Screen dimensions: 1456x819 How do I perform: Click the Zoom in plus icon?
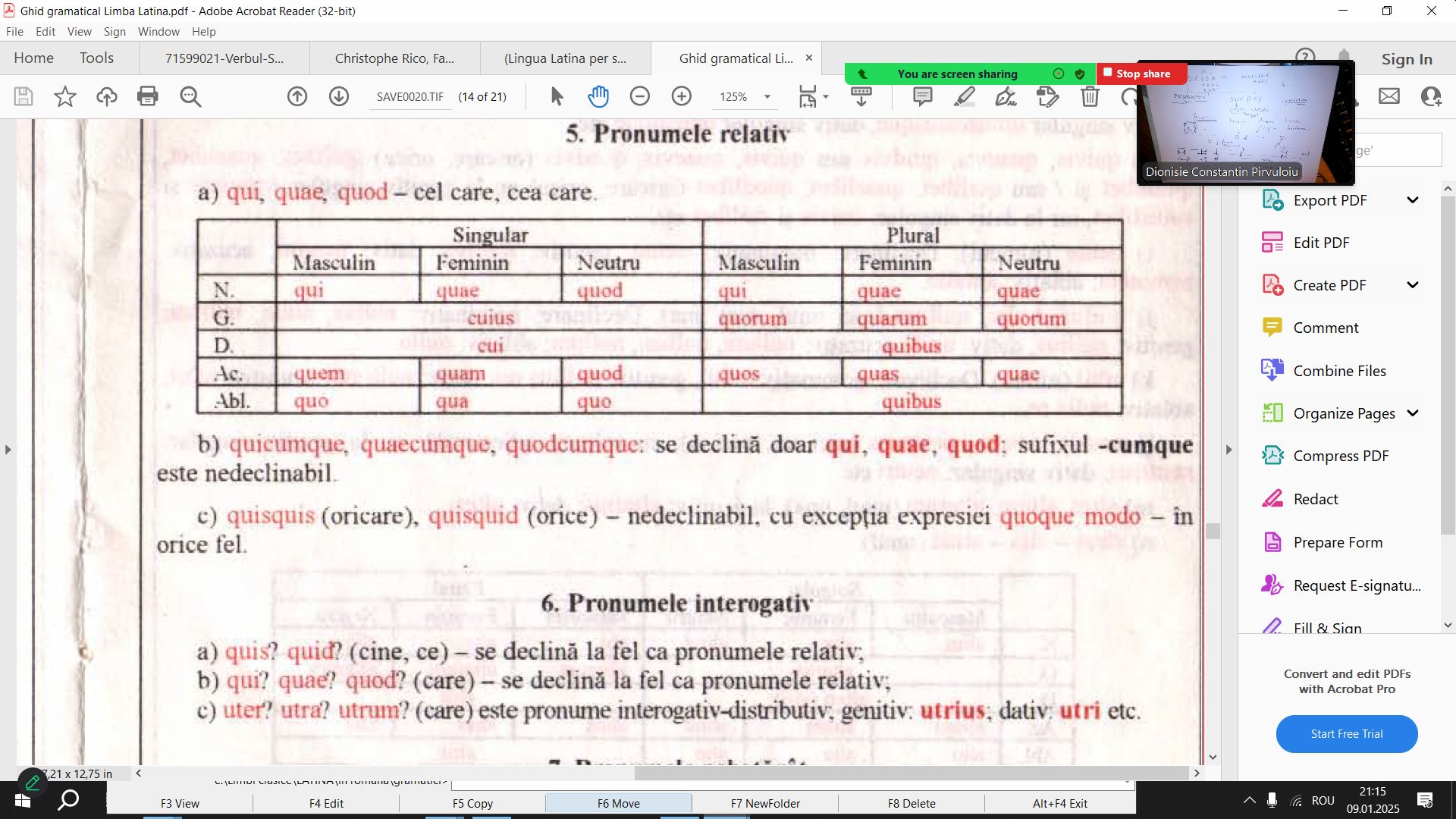tap(682, 96)
